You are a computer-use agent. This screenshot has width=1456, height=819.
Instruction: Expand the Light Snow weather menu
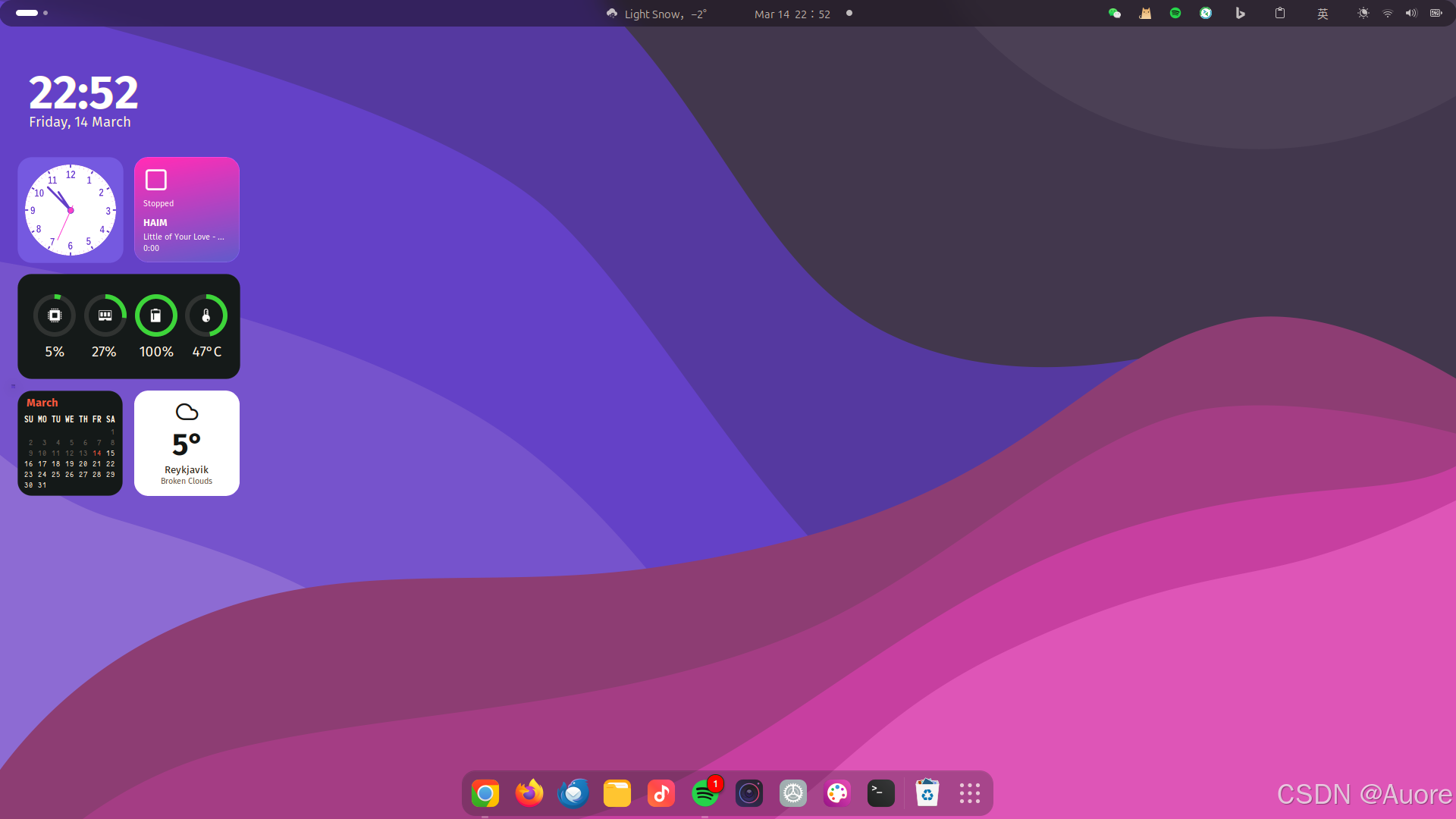pos(657,14)
